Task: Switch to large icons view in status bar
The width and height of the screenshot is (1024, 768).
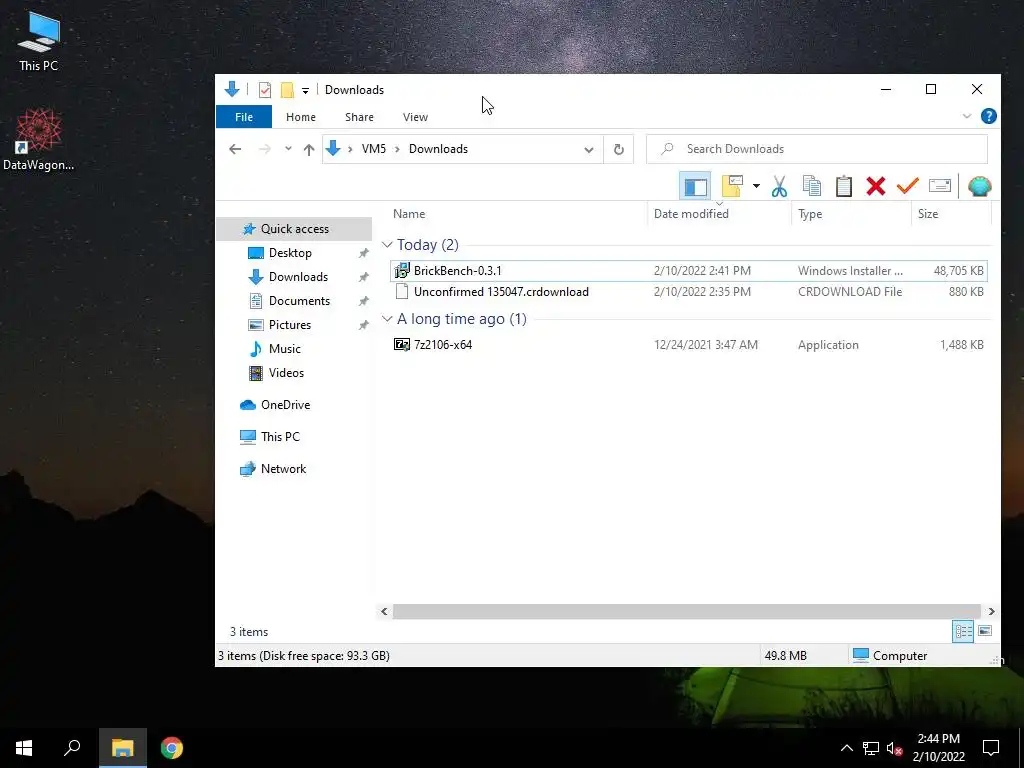Action: (985, 632)
